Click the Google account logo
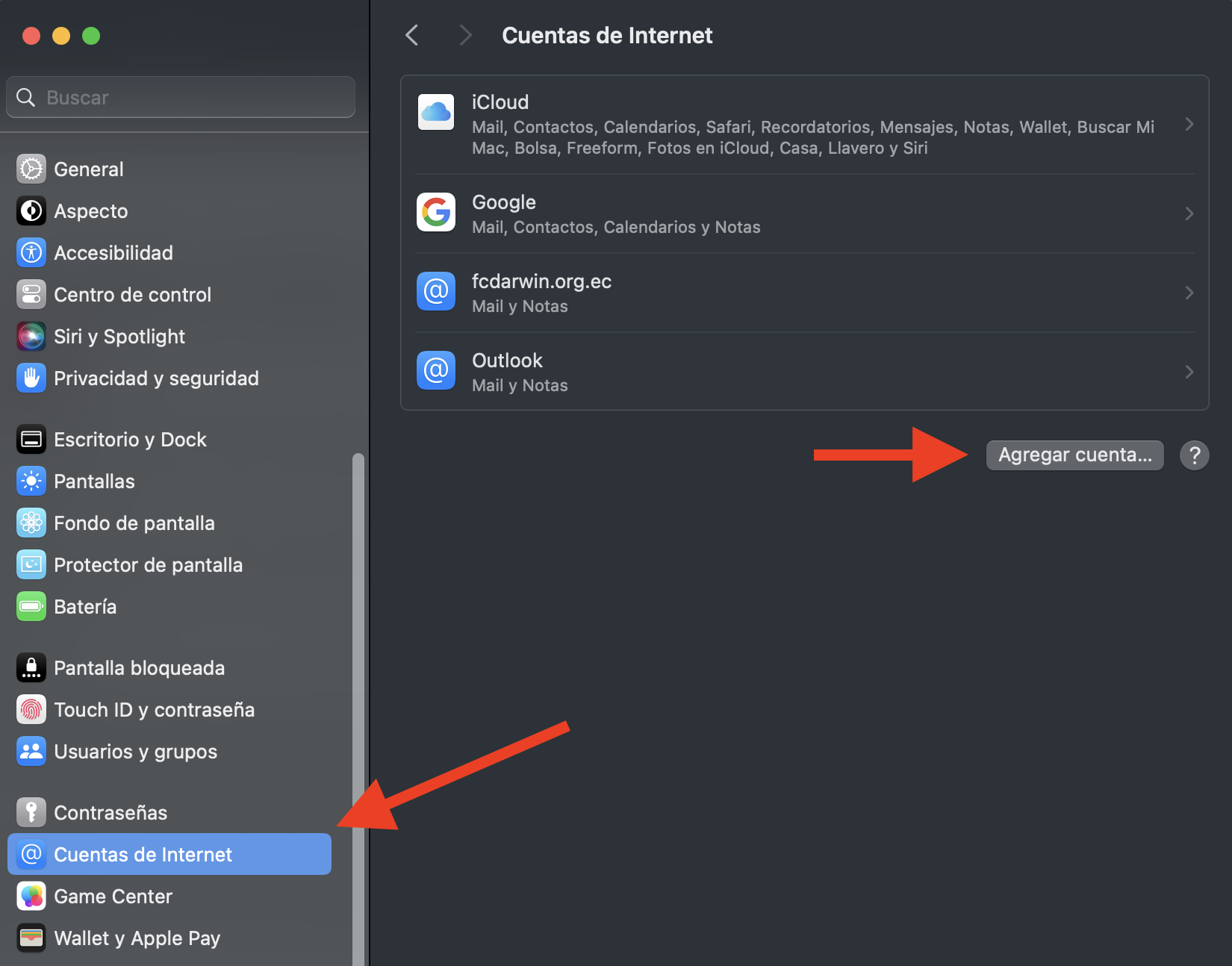The width and height of the screenshot is (1232, 966). (436, 212)
